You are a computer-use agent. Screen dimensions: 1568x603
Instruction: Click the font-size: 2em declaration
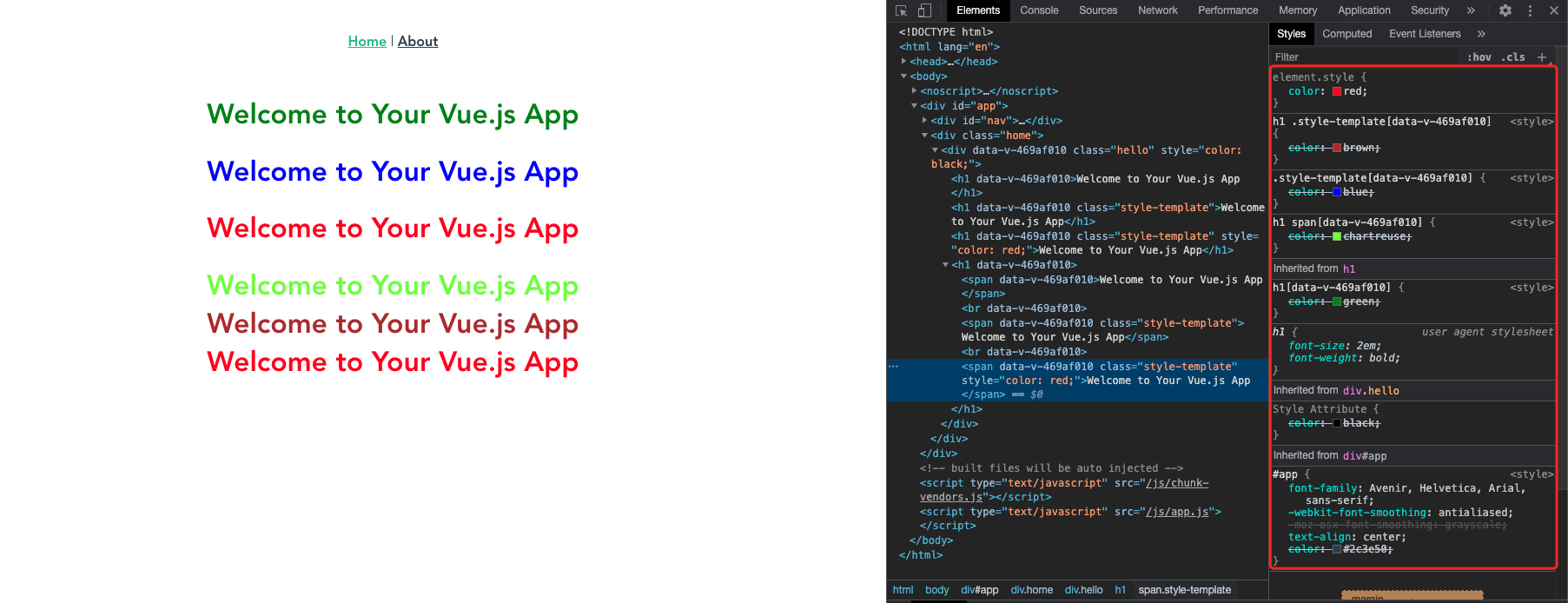click(x=1334, y=346)
